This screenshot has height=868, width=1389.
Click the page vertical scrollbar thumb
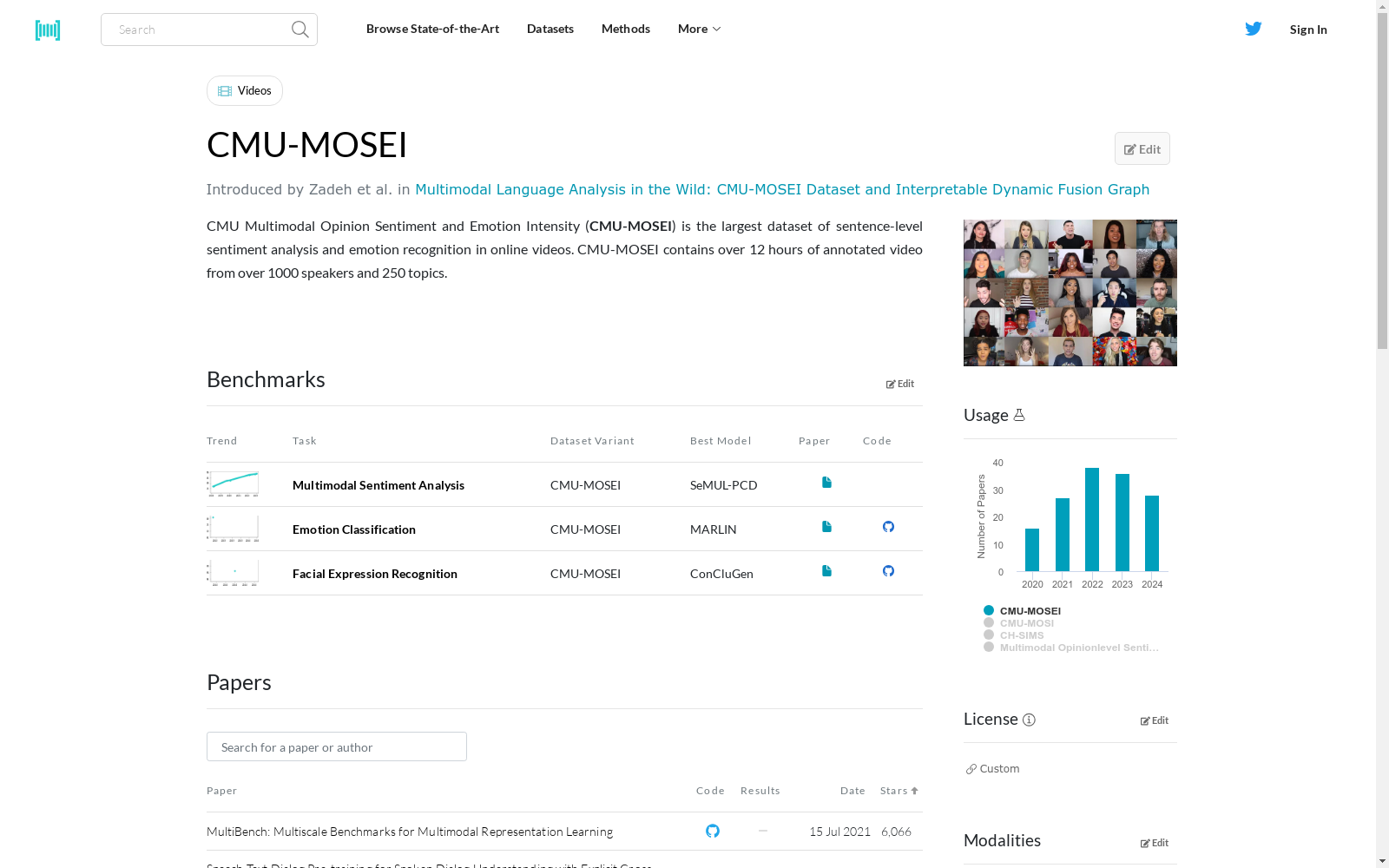[1382, 180]
